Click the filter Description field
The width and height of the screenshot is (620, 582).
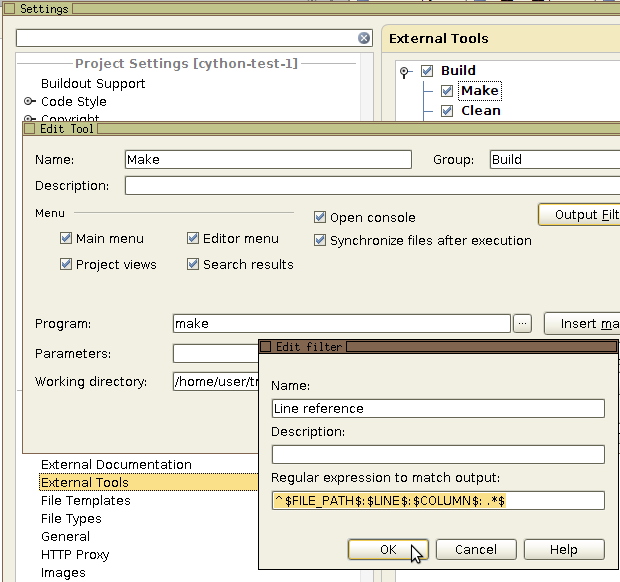438,455
